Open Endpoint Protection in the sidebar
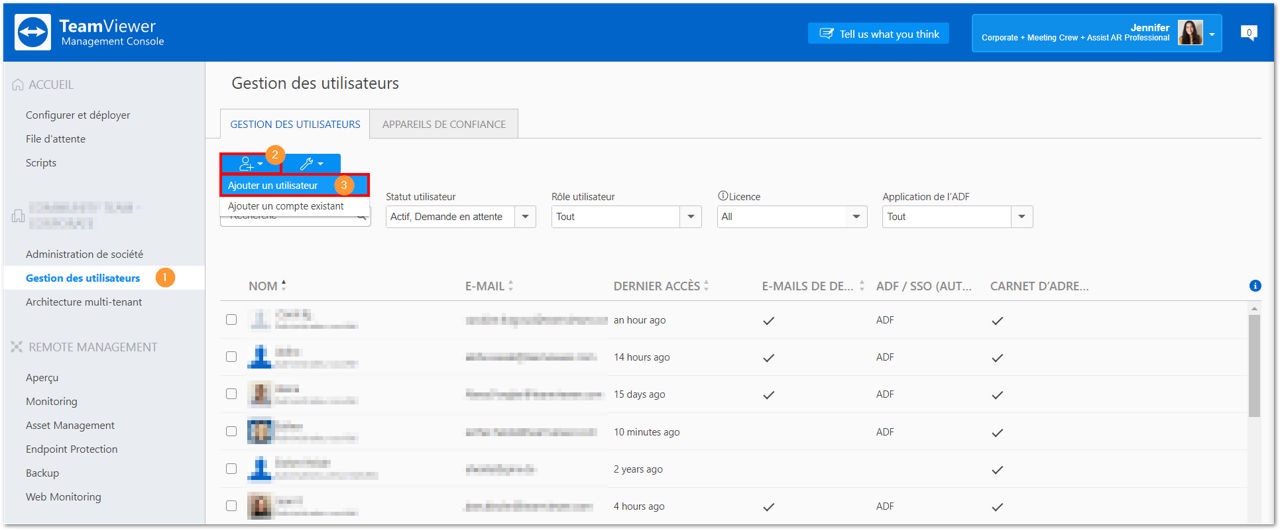Viewport: 1280px width, 531px height. (72, 449)
